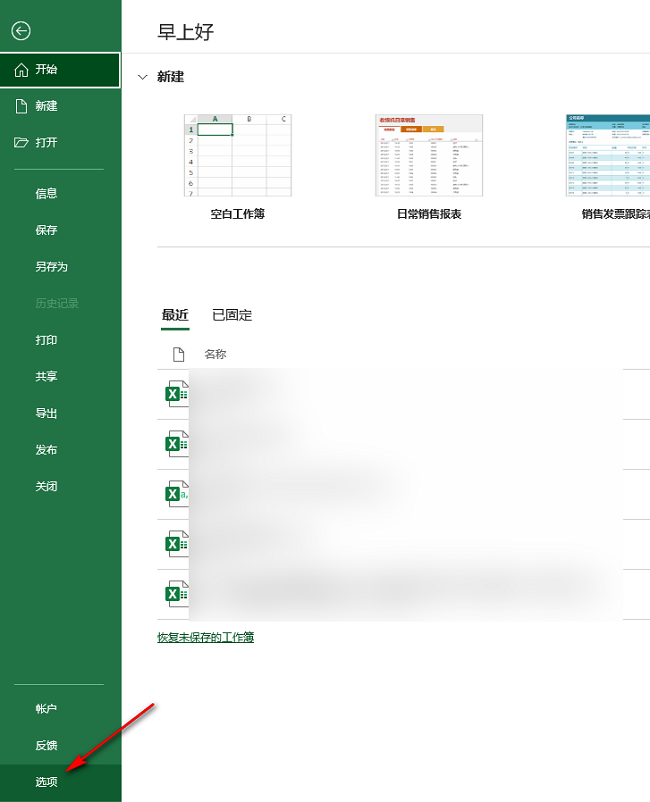Create a 空白工作簿 from the thumbnail
650x802 pixels.
pyautogui.click(x=237, y=155)
